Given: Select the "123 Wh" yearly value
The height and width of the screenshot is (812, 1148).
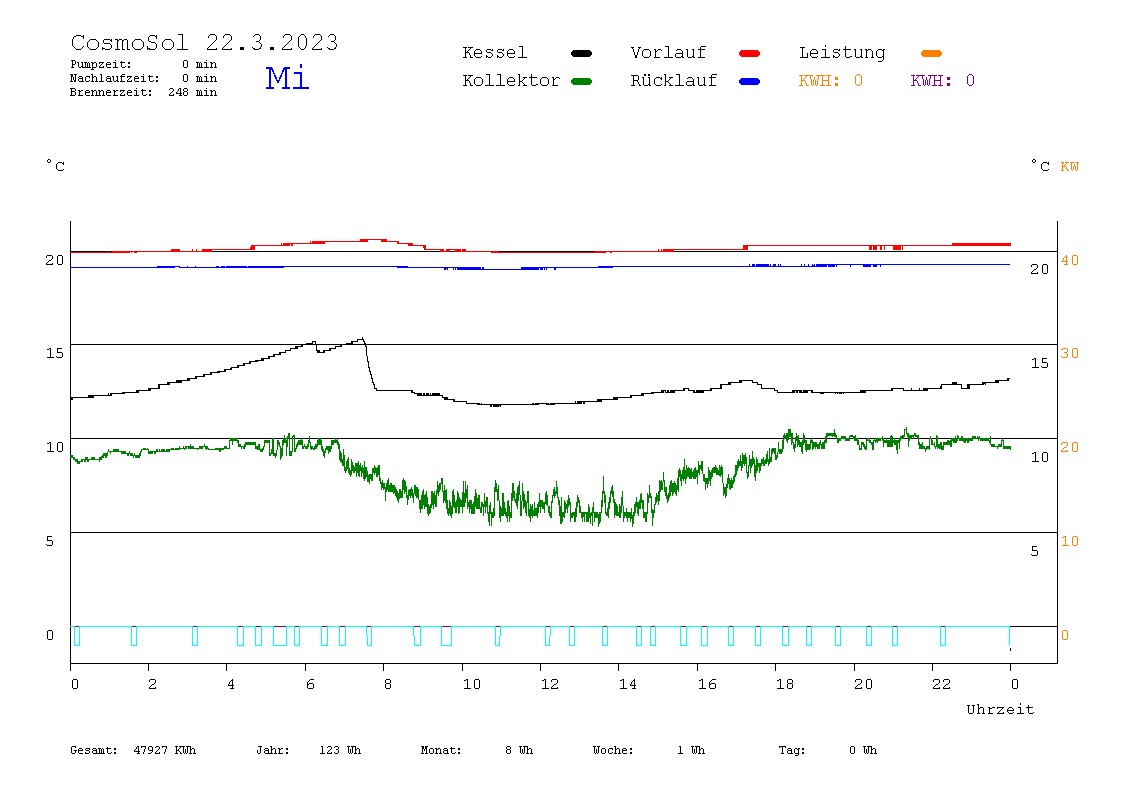Looking at the screenshot, I should pos(340,750).
